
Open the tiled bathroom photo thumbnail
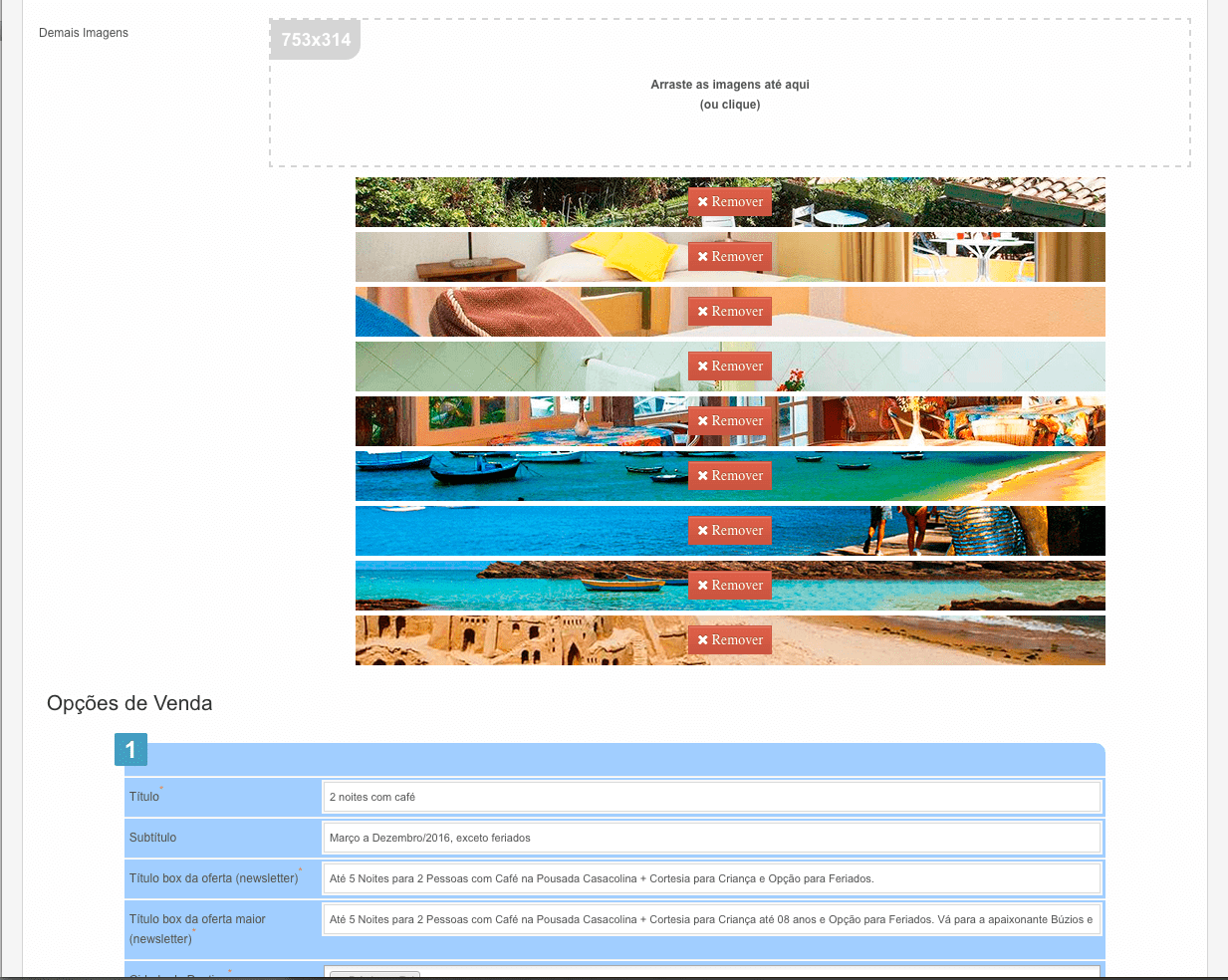coord(498,367)
